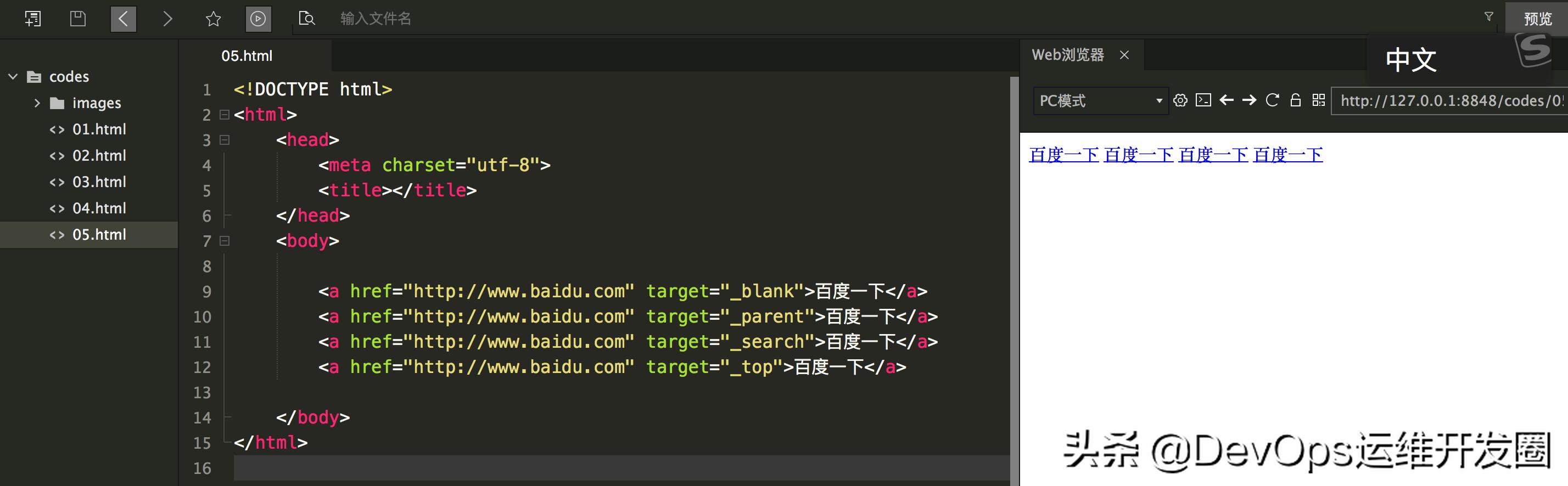Click the third 百度一下 link in the preview

pos(1213,155)
